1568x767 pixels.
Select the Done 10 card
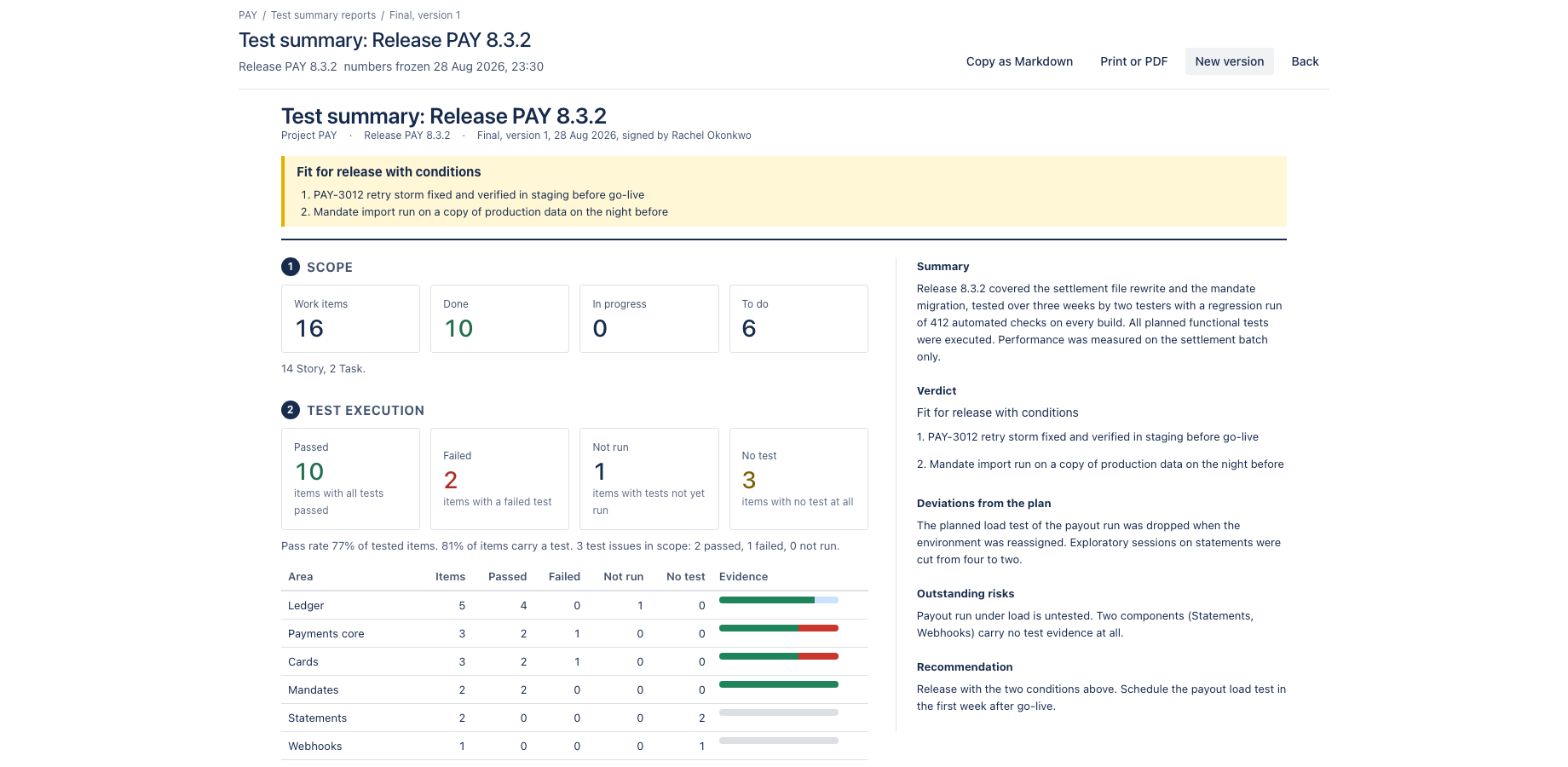click(x=499, y=319)
